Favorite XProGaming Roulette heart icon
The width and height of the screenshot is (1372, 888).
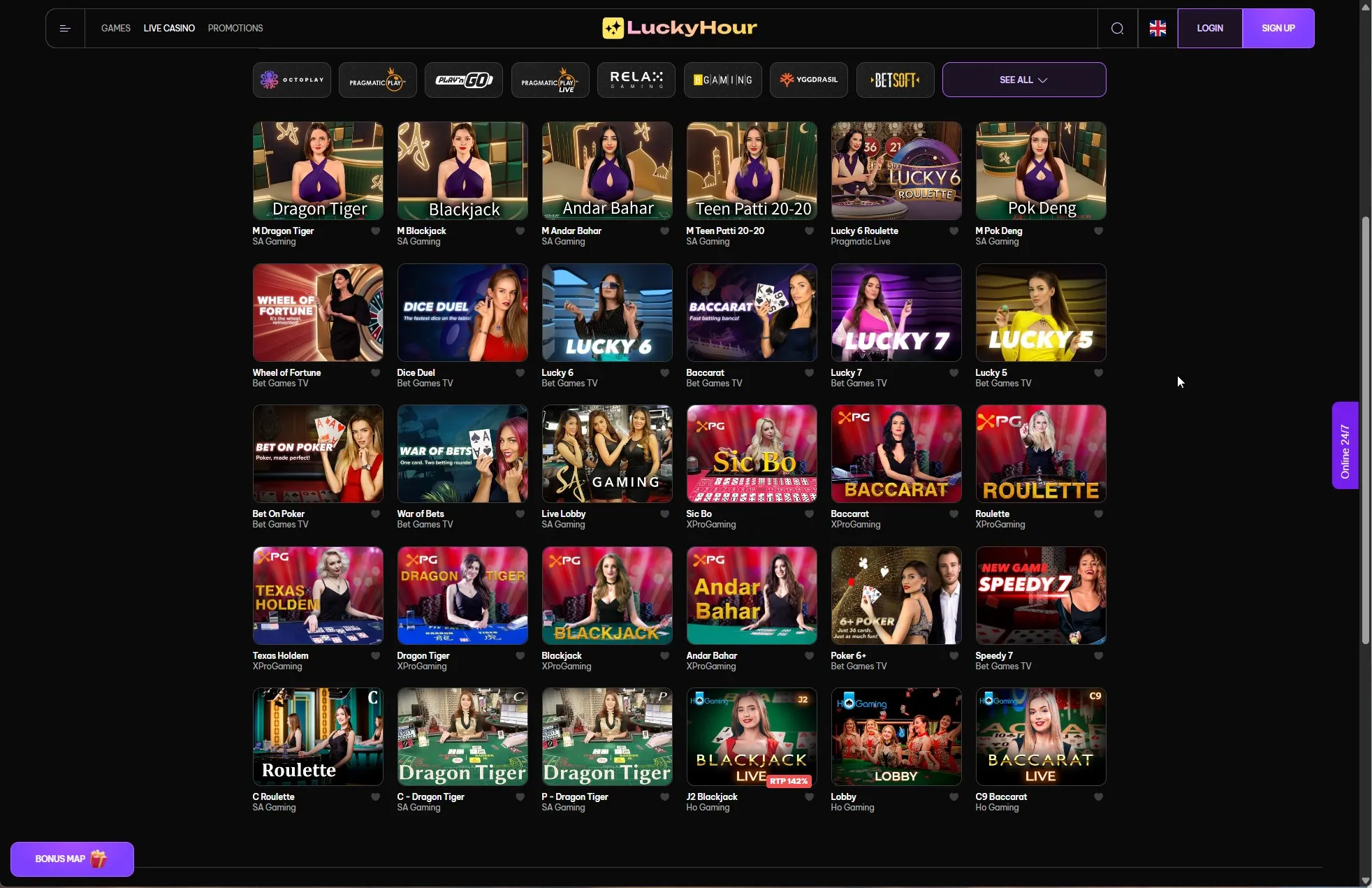(1099, 514)
